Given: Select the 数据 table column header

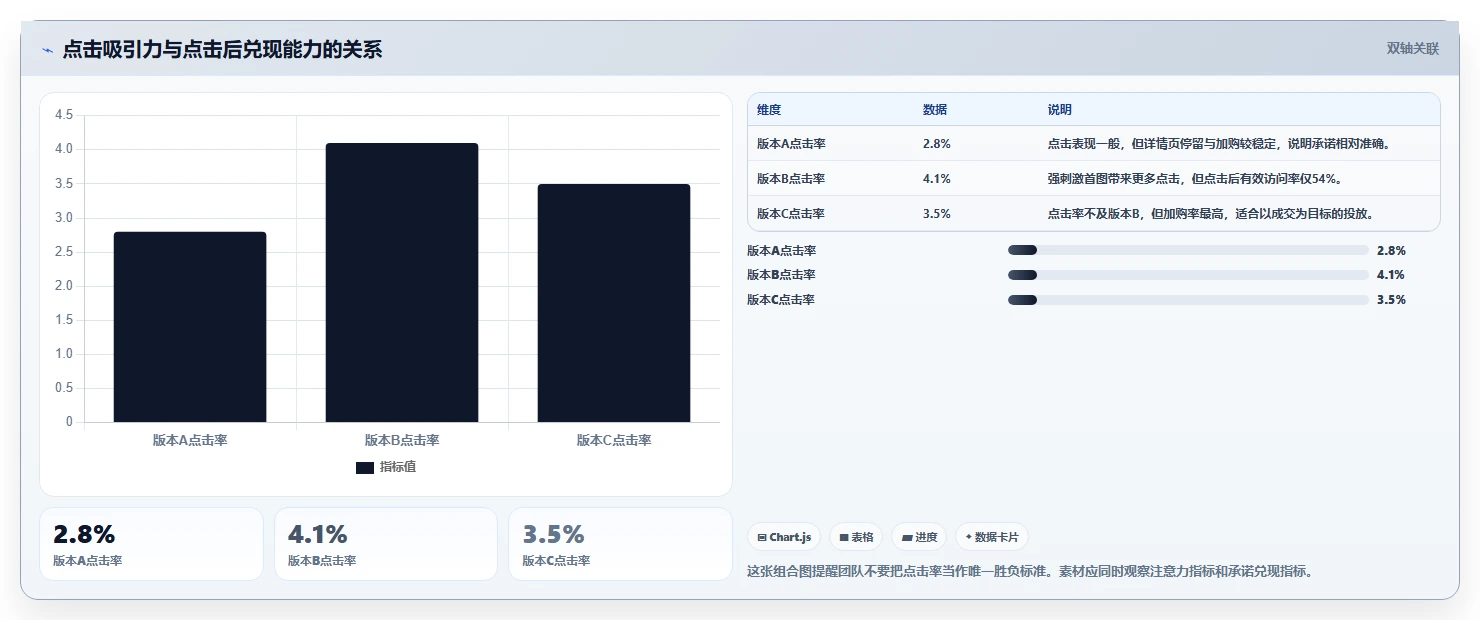Looking at the screenshot, I should tap(935, 110).
